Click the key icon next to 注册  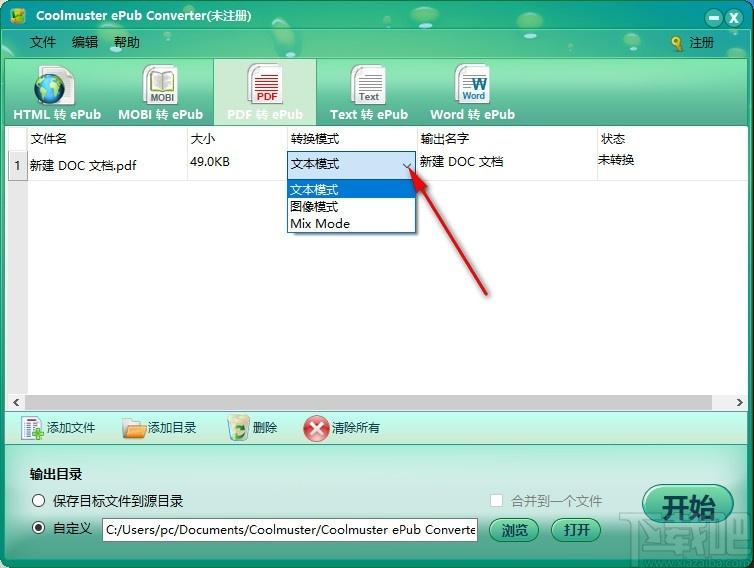tap(677, 43)
